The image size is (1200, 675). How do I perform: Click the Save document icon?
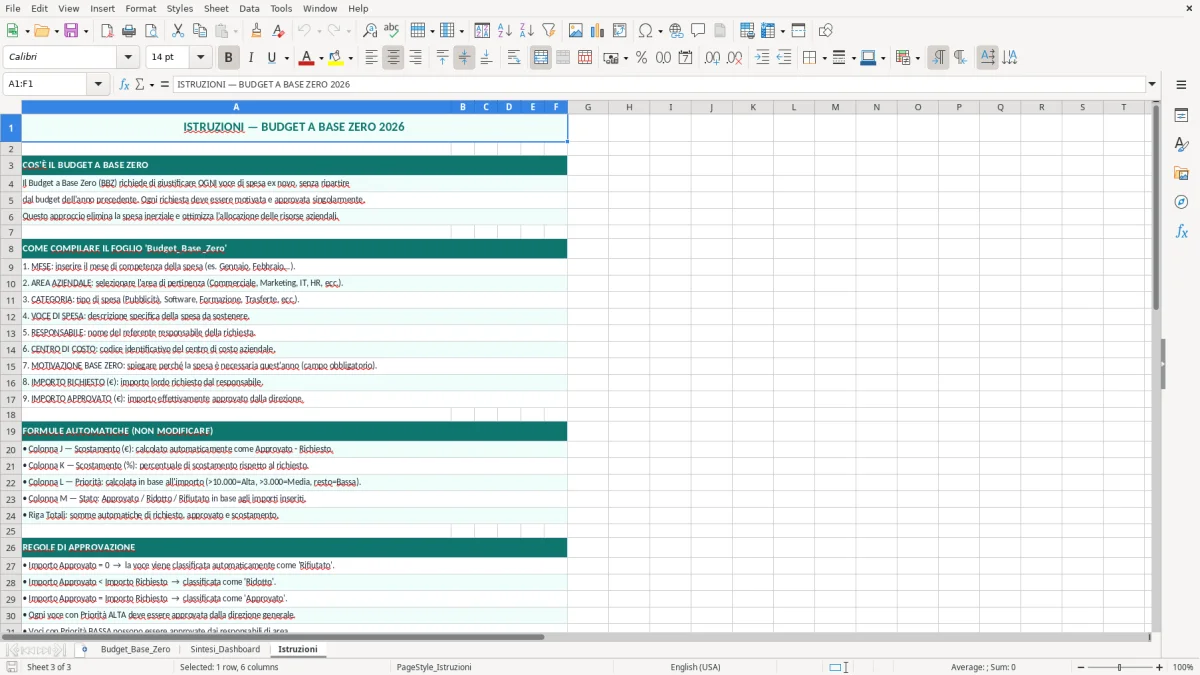coord(71,31)
